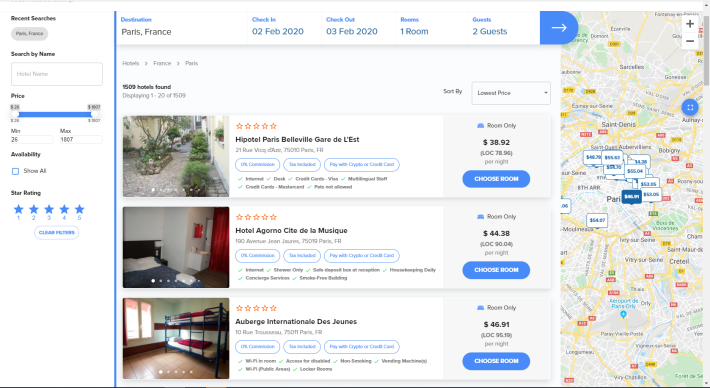Image resolution: width=710 pixels, height=388 pixels.
Task: Open the Sort By Lowest Price dropdown
Action: [x=511, y=93]
